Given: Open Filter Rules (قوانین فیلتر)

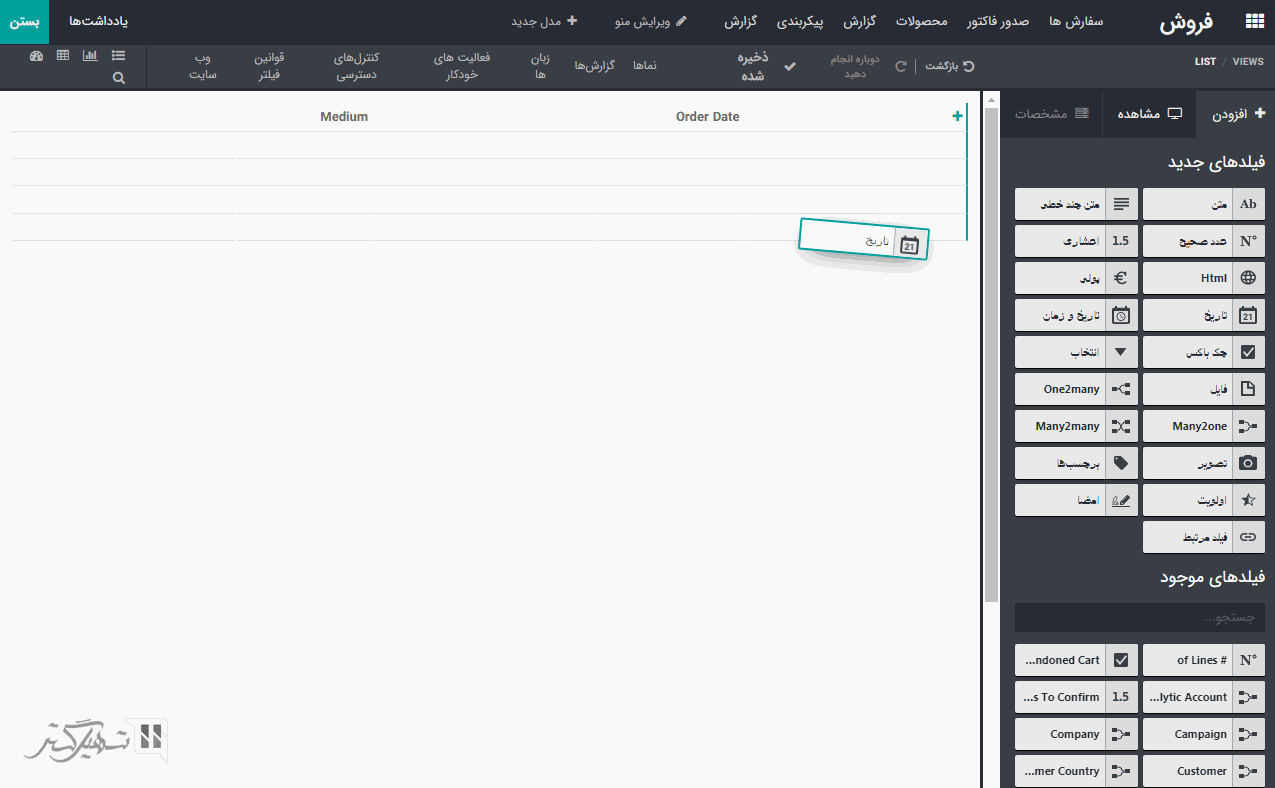Looking at the screenshot, I should 268,66.
